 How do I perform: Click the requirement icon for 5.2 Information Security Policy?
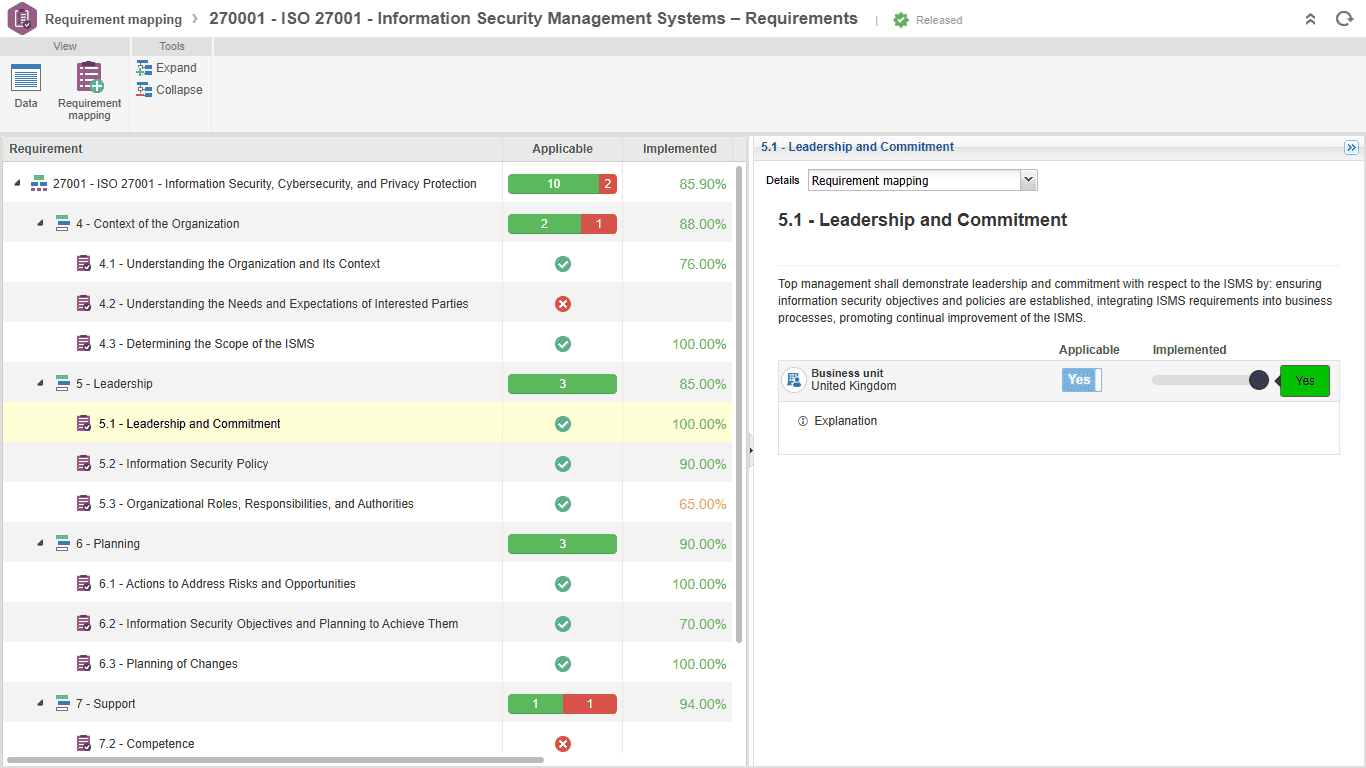point(85,464)
